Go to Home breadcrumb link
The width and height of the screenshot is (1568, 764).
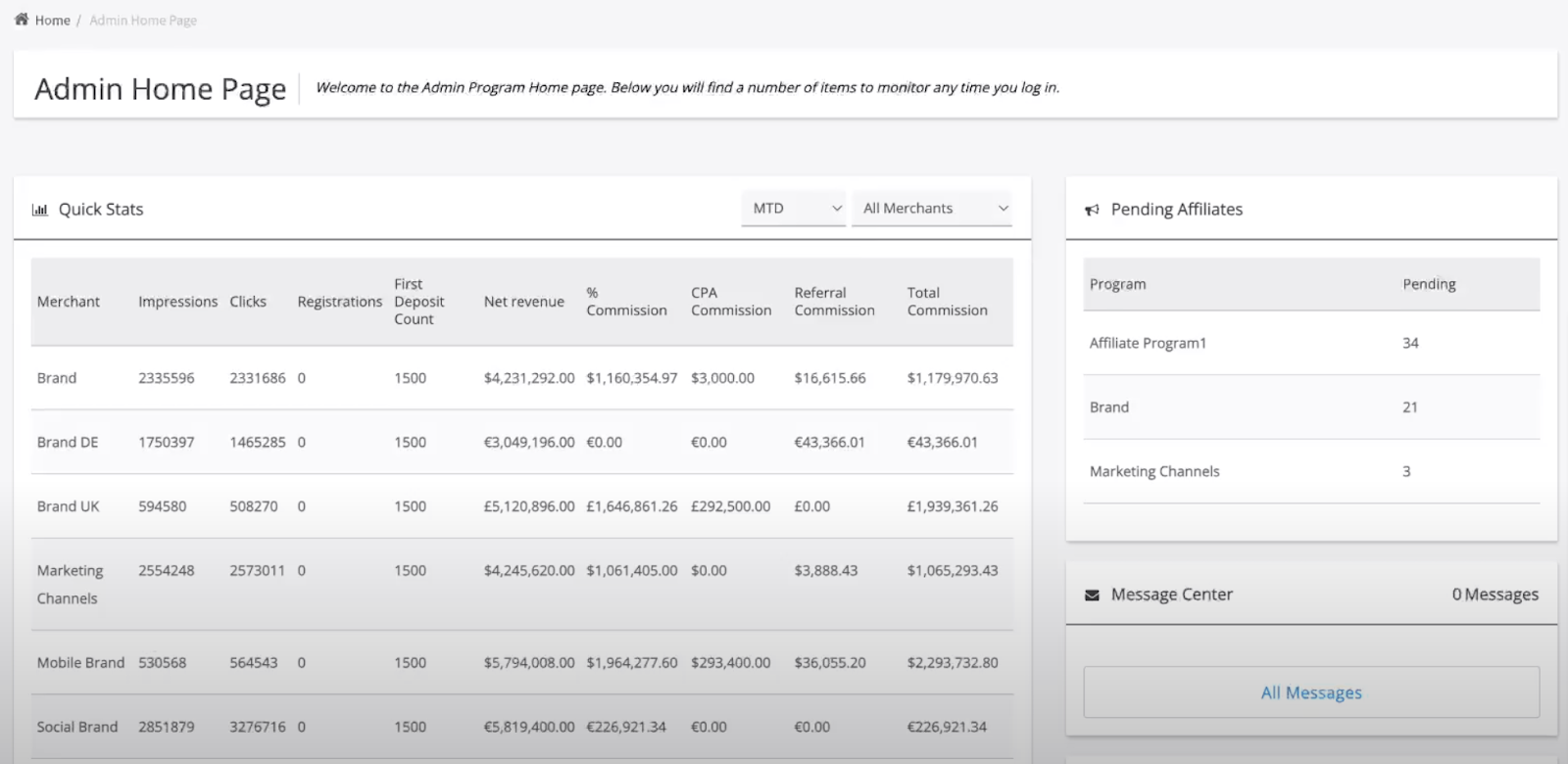(53, 21)
